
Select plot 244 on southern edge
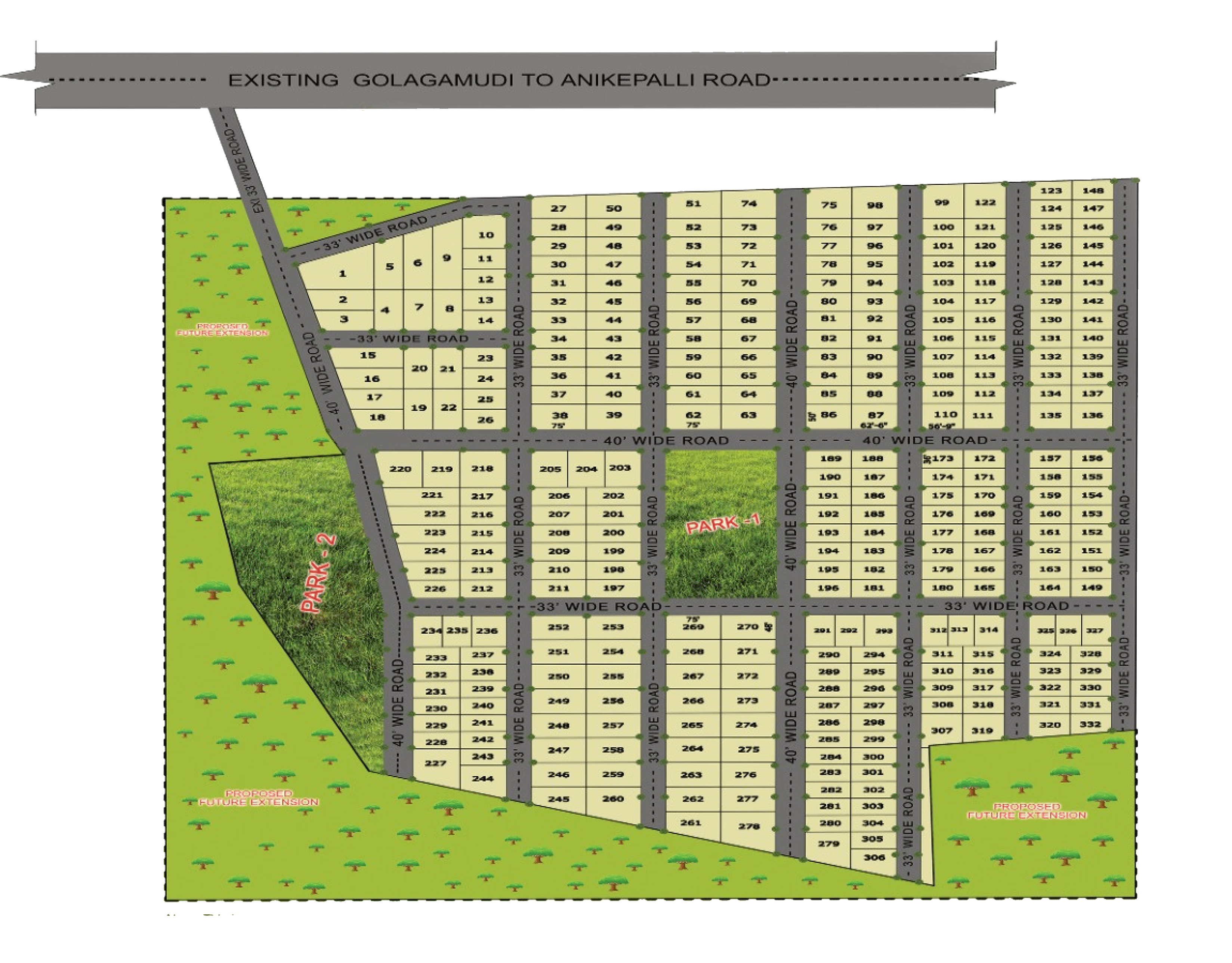point(483,778)
